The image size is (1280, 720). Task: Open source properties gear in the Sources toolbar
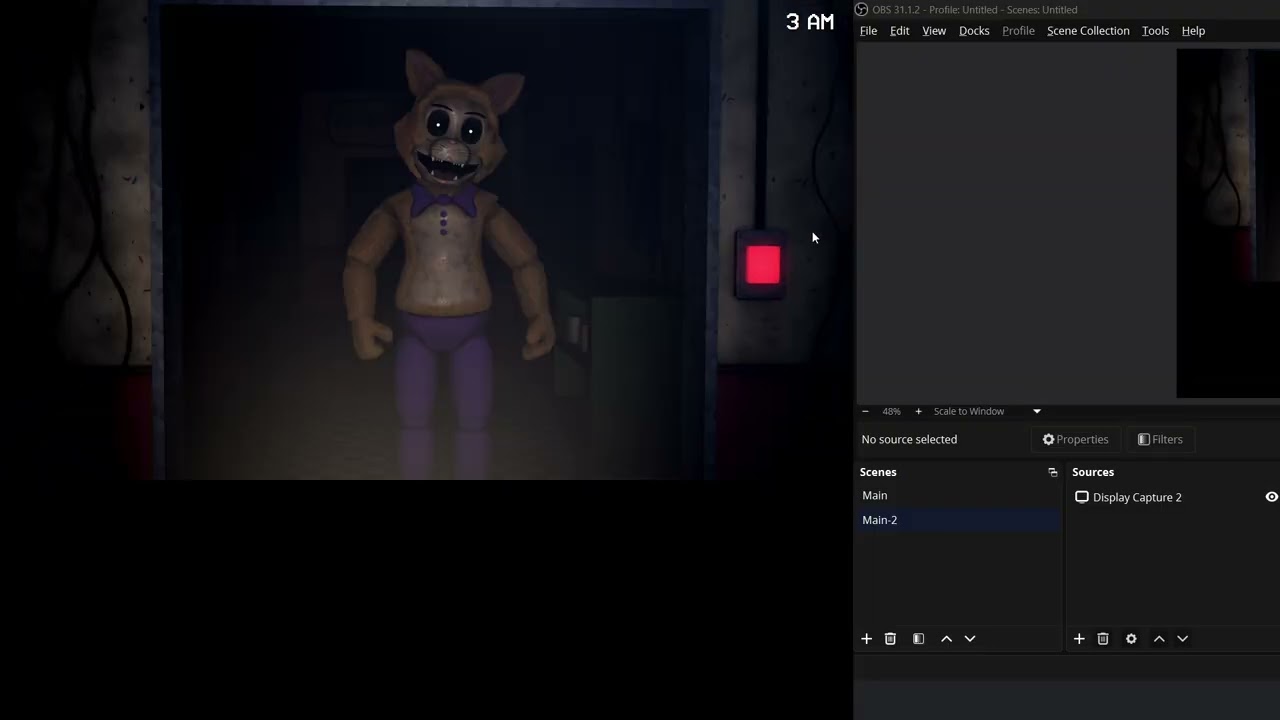pyautogui.click(x=1131, y=639)
